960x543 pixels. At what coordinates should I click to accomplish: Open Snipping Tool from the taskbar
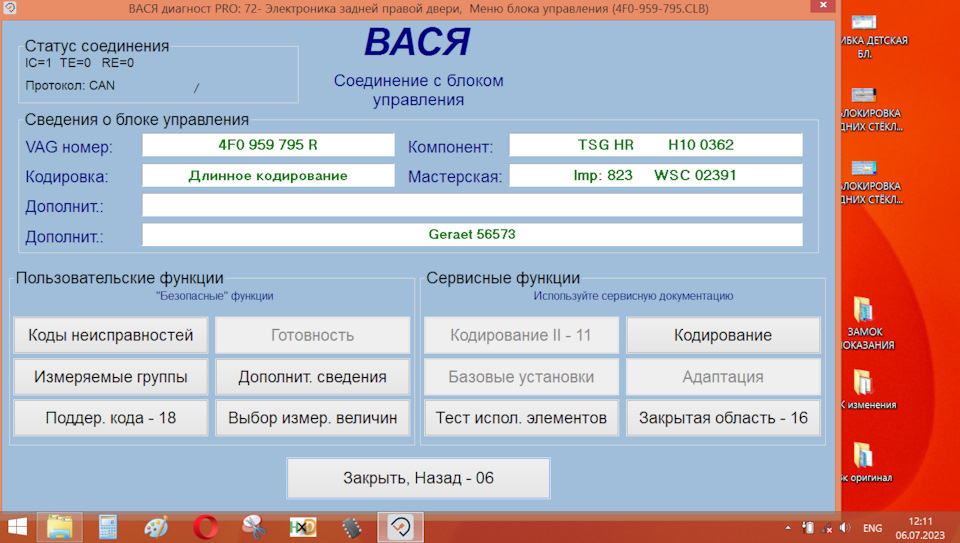click(254, 527)
